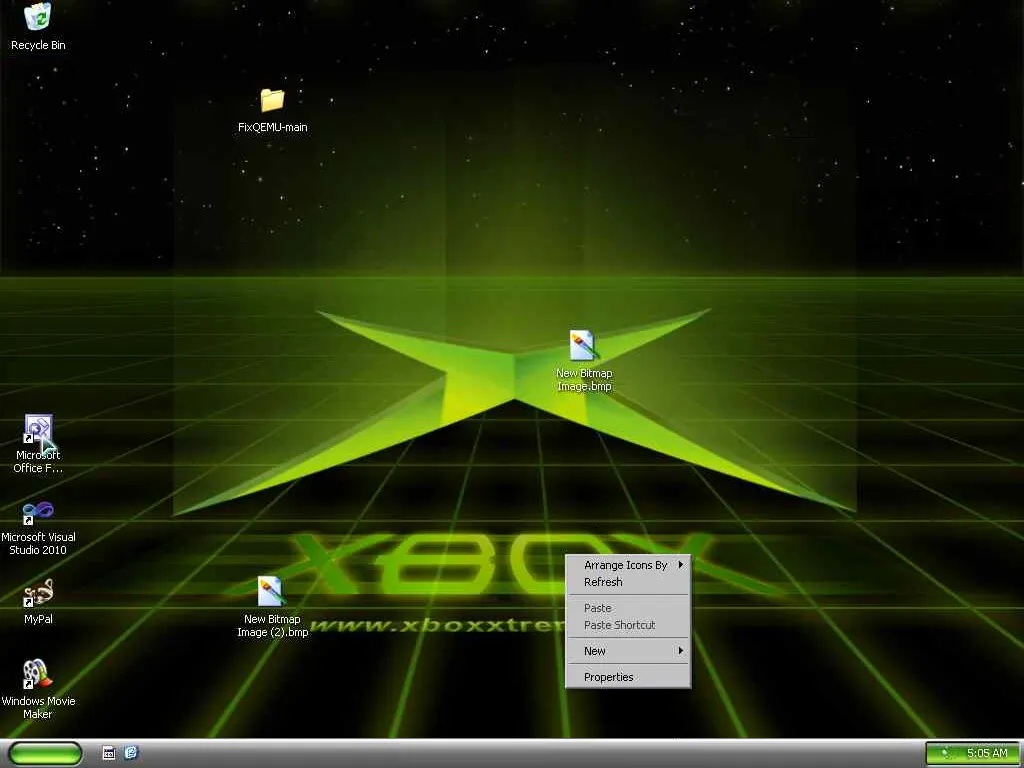Choose Properties in context menu
Screen dimensions: 1024x768
click(628, 677)
